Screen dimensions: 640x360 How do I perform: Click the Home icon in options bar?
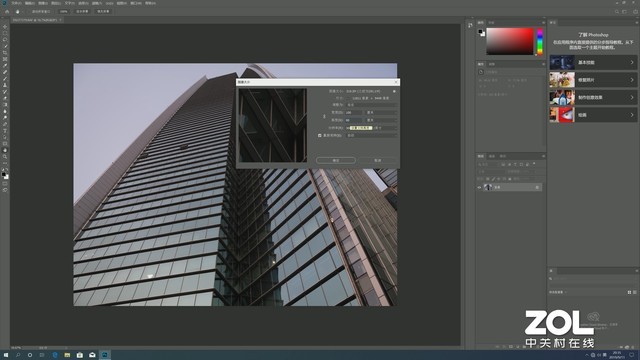[7, 11]
